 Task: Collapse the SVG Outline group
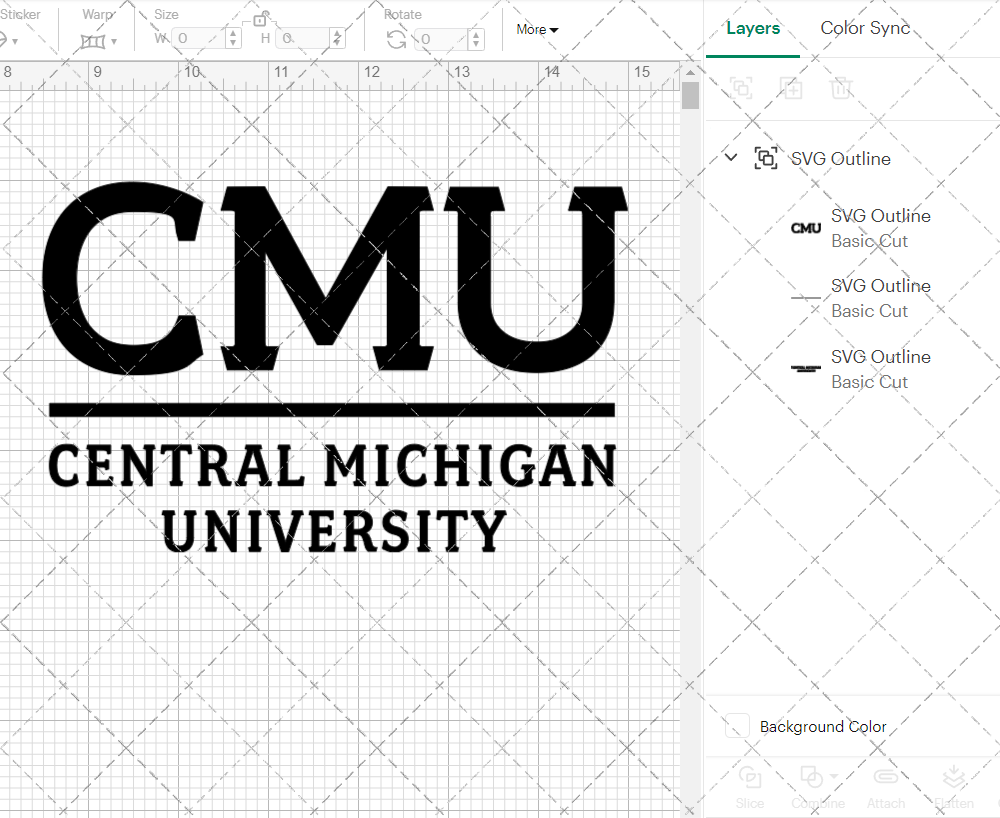click(730, 158)
